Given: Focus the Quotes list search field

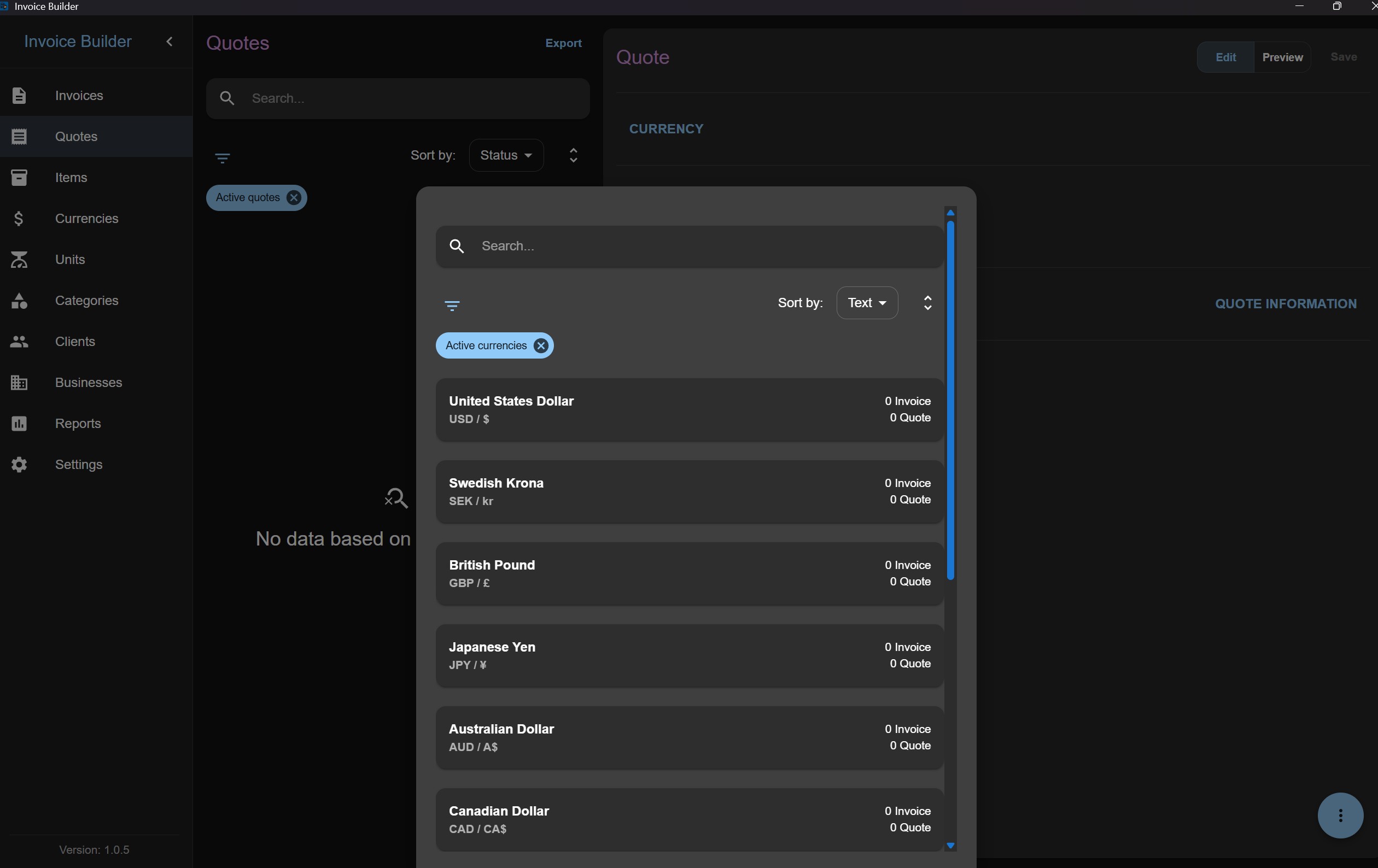Looking at the screenshot, I should coord(398,98).
